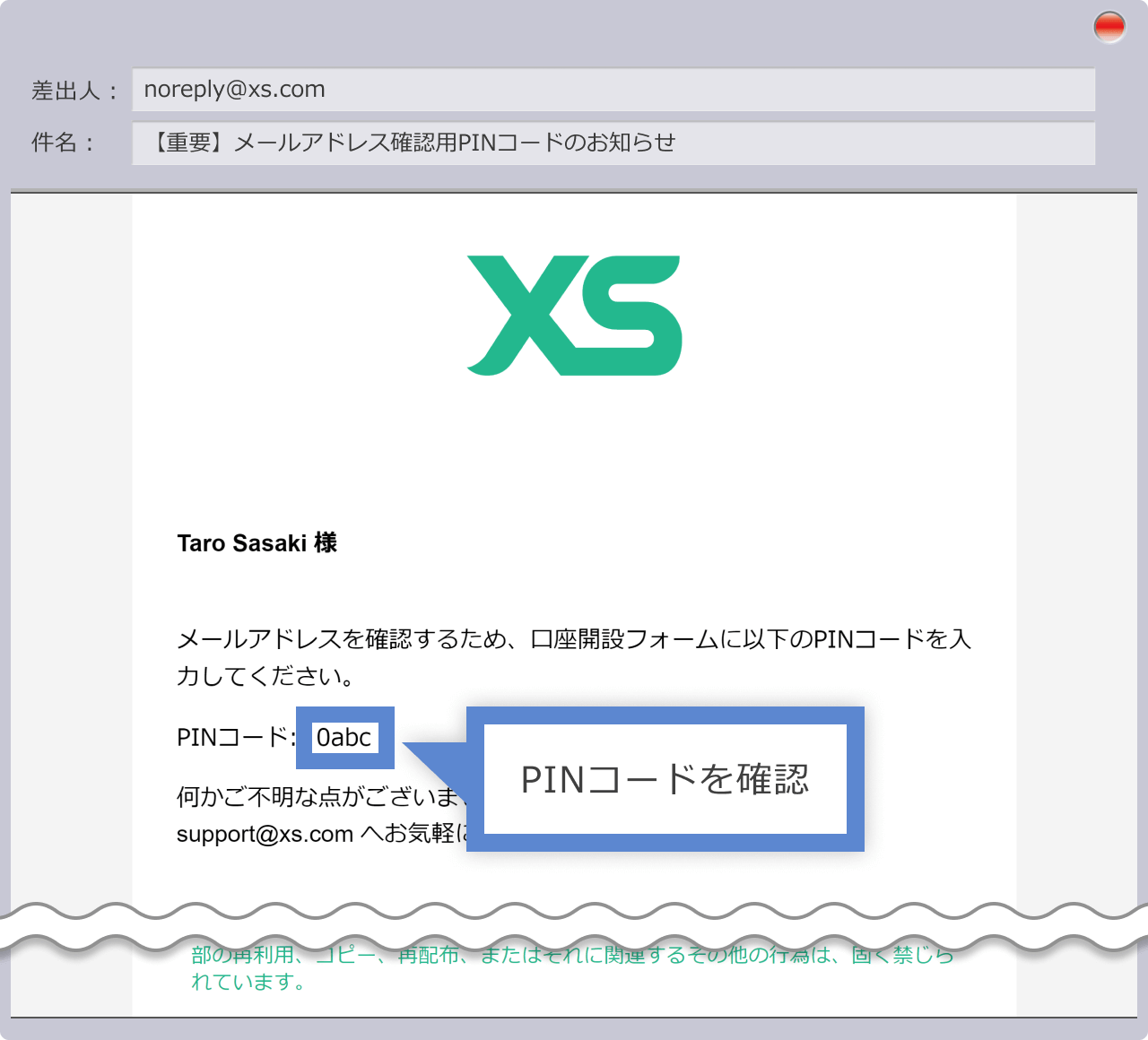Click the 差出人 label

pyautogui.click(x=74, y=91)
